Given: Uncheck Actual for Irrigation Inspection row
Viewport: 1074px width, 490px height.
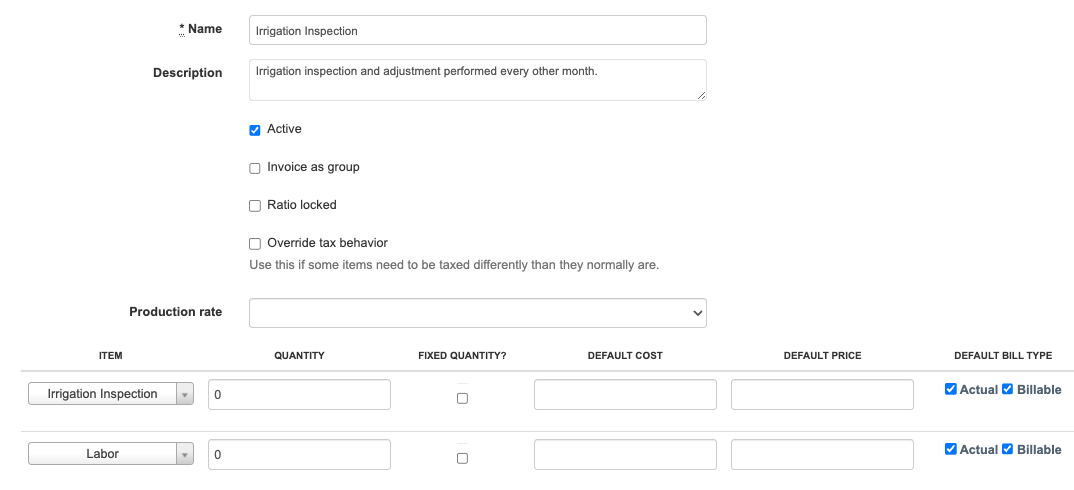Looking at the screenshot, I should [x=951, y=390].
